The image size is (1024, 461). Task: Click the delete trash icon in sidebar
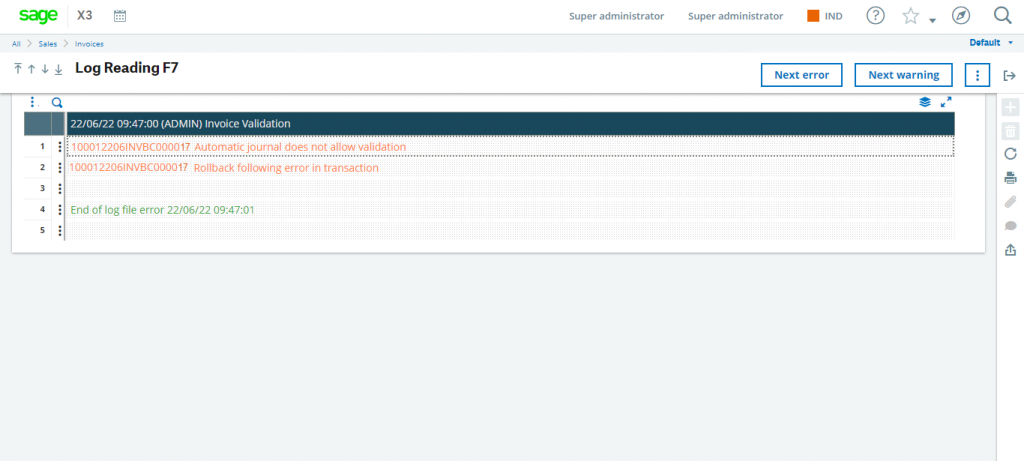click(1010, 131)
